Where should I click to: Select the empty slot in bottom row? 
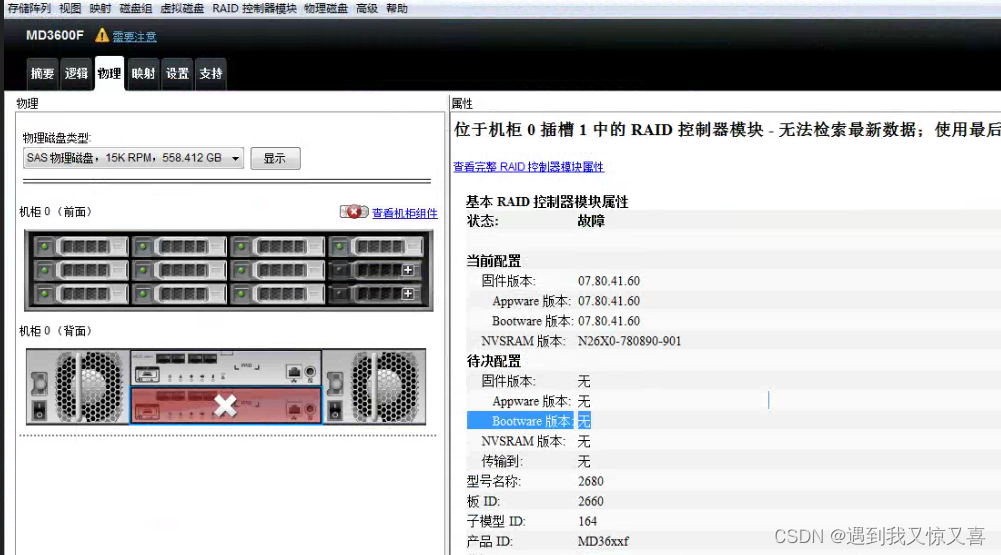(377, 294)
